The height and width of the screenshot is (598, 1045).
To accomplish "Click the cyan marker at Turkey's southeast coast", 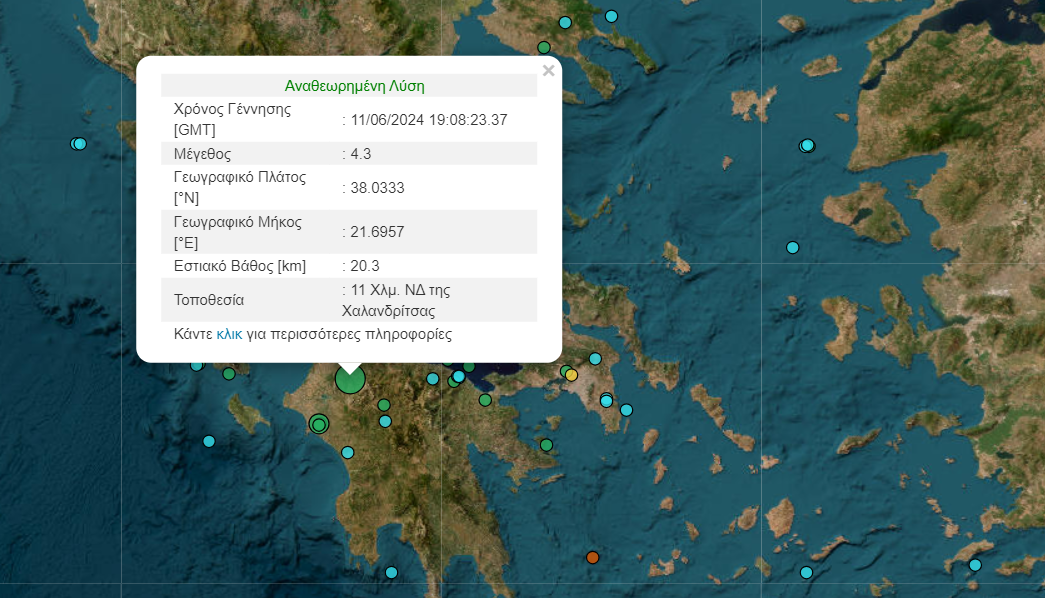I will coord(975,565).
